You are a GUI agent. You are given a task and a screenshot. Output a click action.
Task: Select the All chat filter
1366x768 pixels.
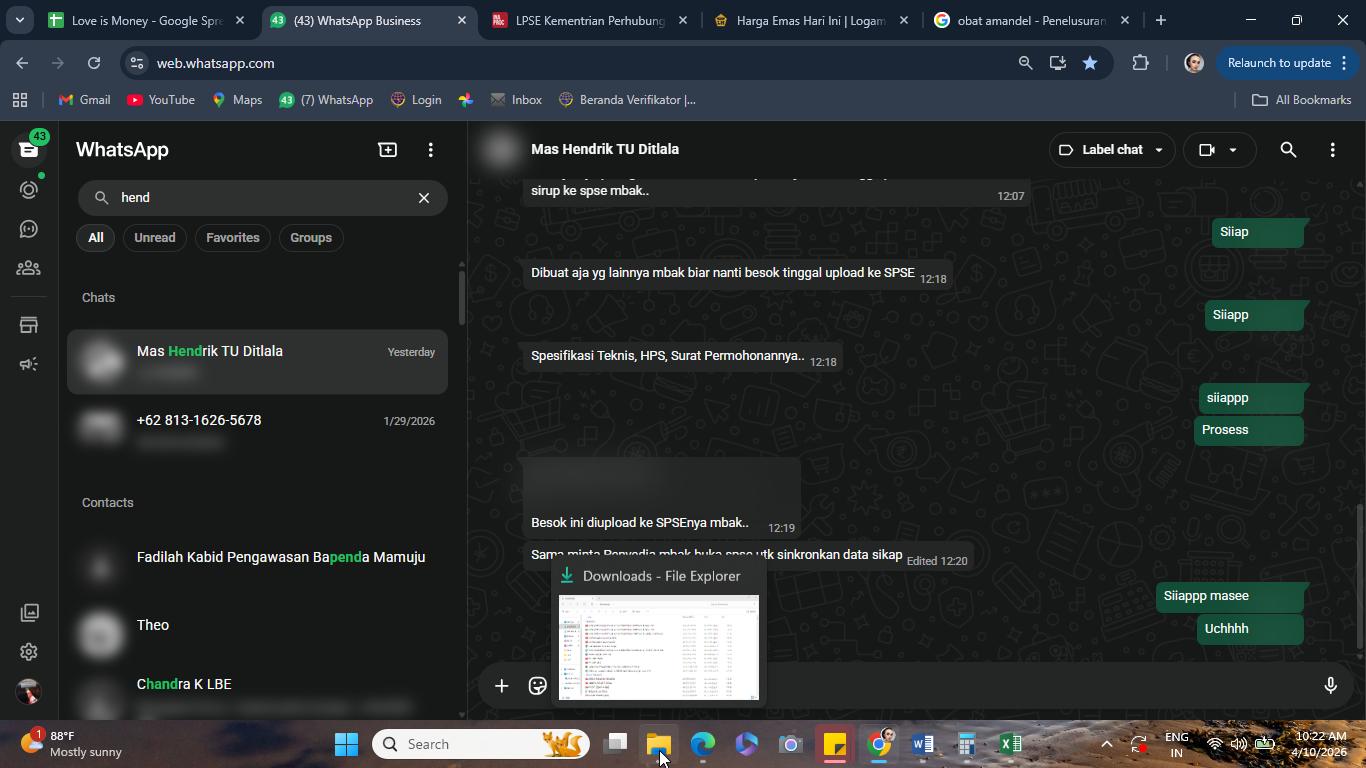(96, 238)
